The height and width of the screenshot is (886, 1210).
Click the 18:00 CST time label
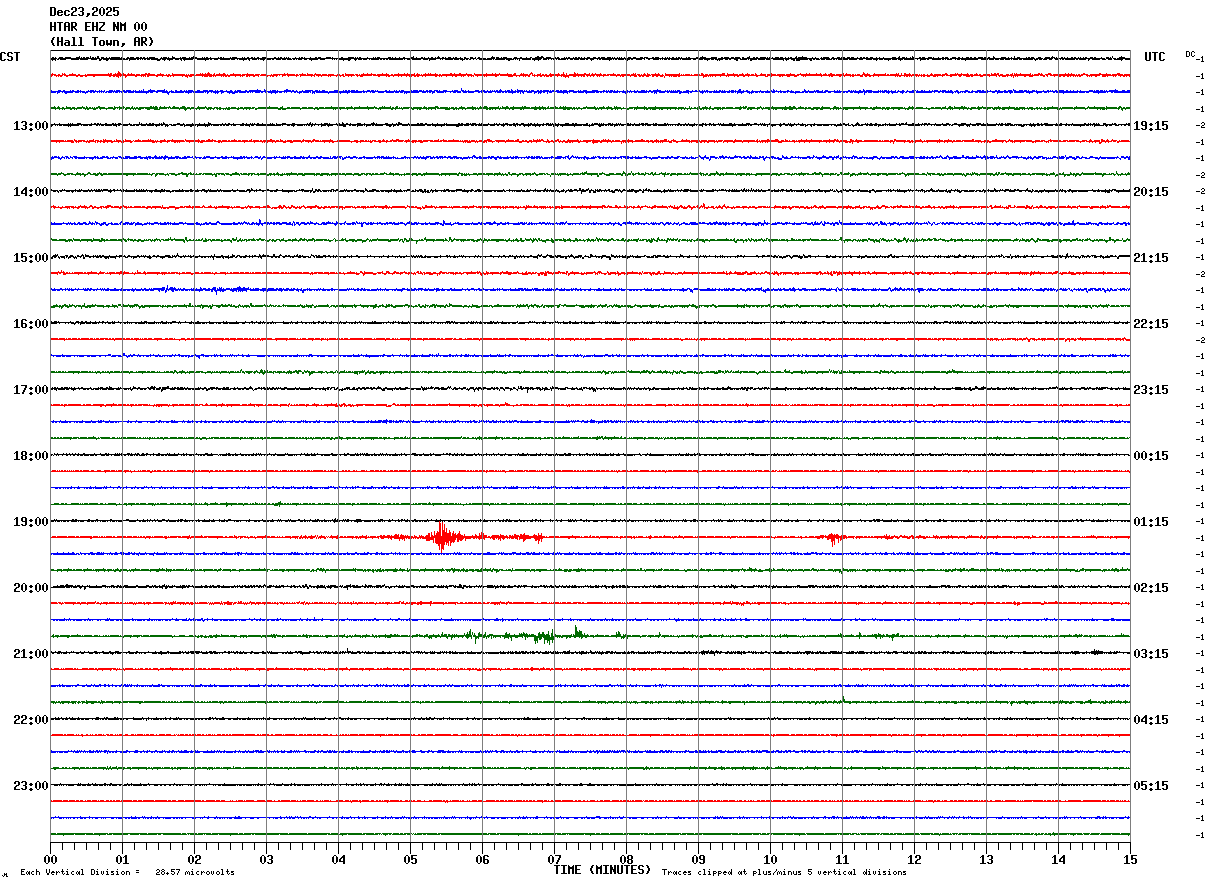tap(30, 456)
